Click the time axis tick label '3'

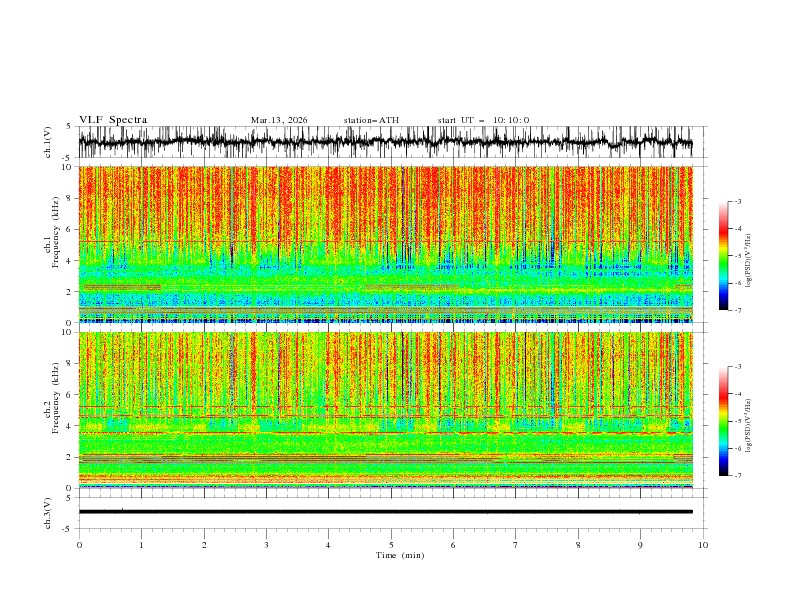[266, 545]
